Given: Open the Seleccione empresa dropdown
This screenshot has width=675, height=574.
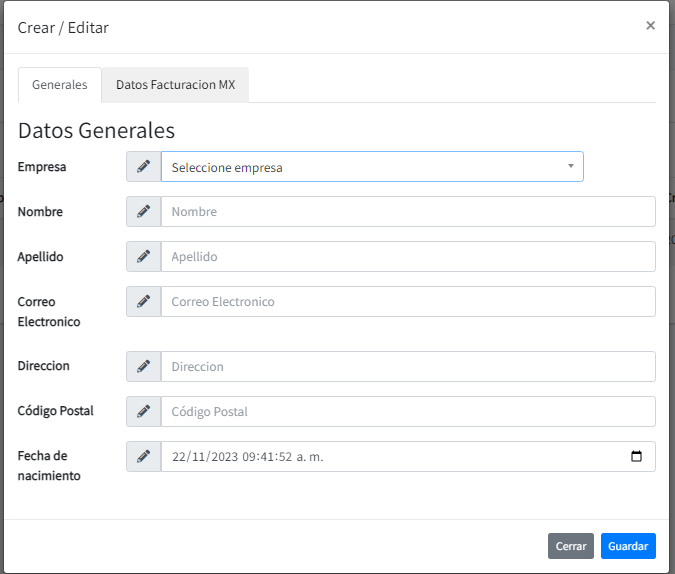Looking at the screenshot, I should click(372, 167).
